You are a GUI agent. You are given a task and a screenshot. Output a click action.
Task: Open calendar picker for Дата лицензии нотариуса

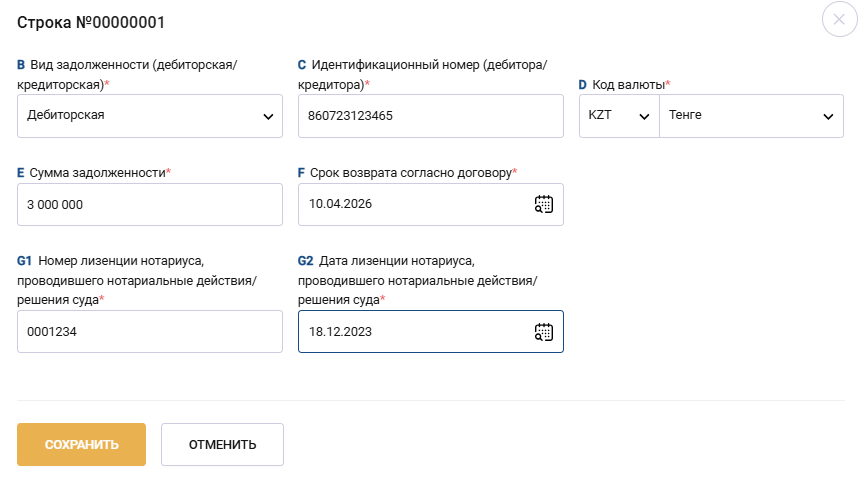tap(543, 332)
